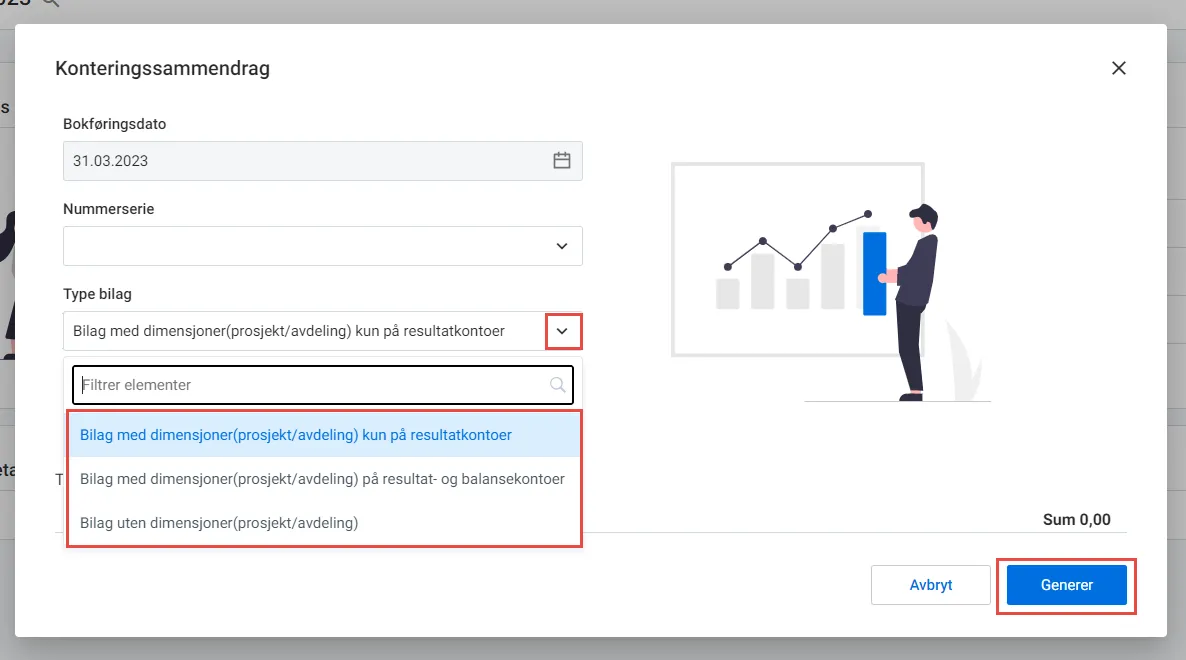The width and height of the screenshot is (1186, 660).
Task: Select 'Bilag med dimensjoner kun på resultatkontoer' option
Action: (x=324, y=435)
